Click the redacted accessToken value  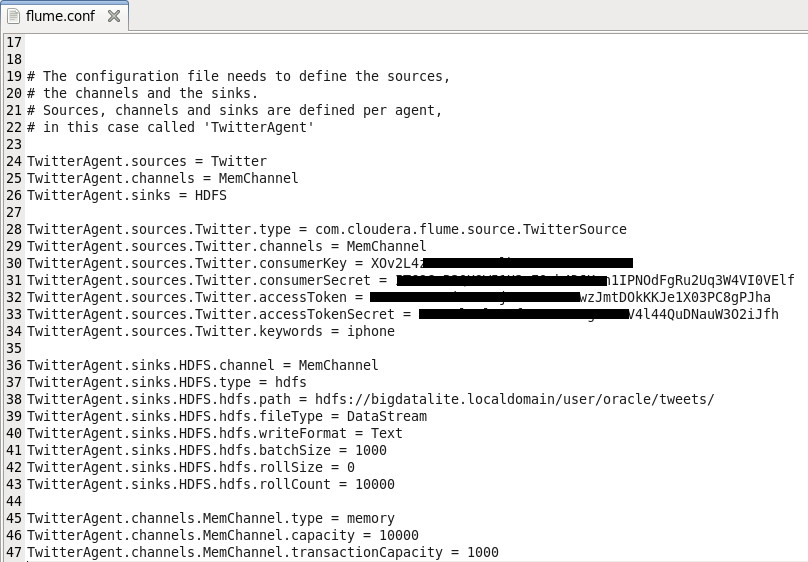point(475,297)
